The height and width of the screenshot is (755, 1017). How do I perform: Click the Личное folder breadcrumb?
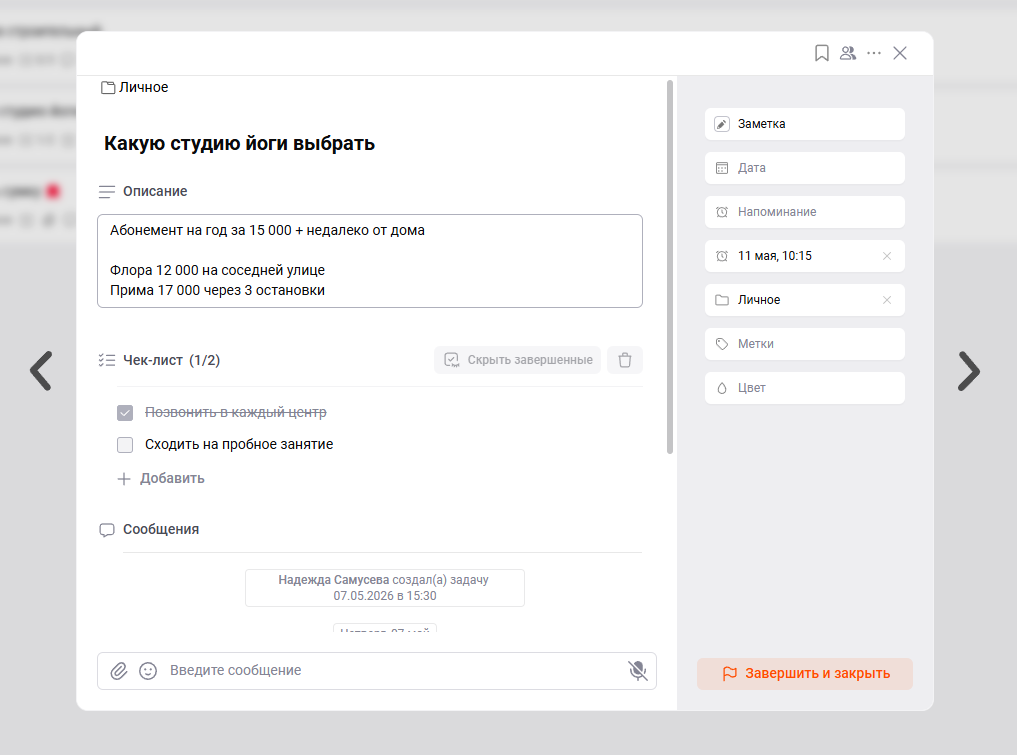coord(135,87)
